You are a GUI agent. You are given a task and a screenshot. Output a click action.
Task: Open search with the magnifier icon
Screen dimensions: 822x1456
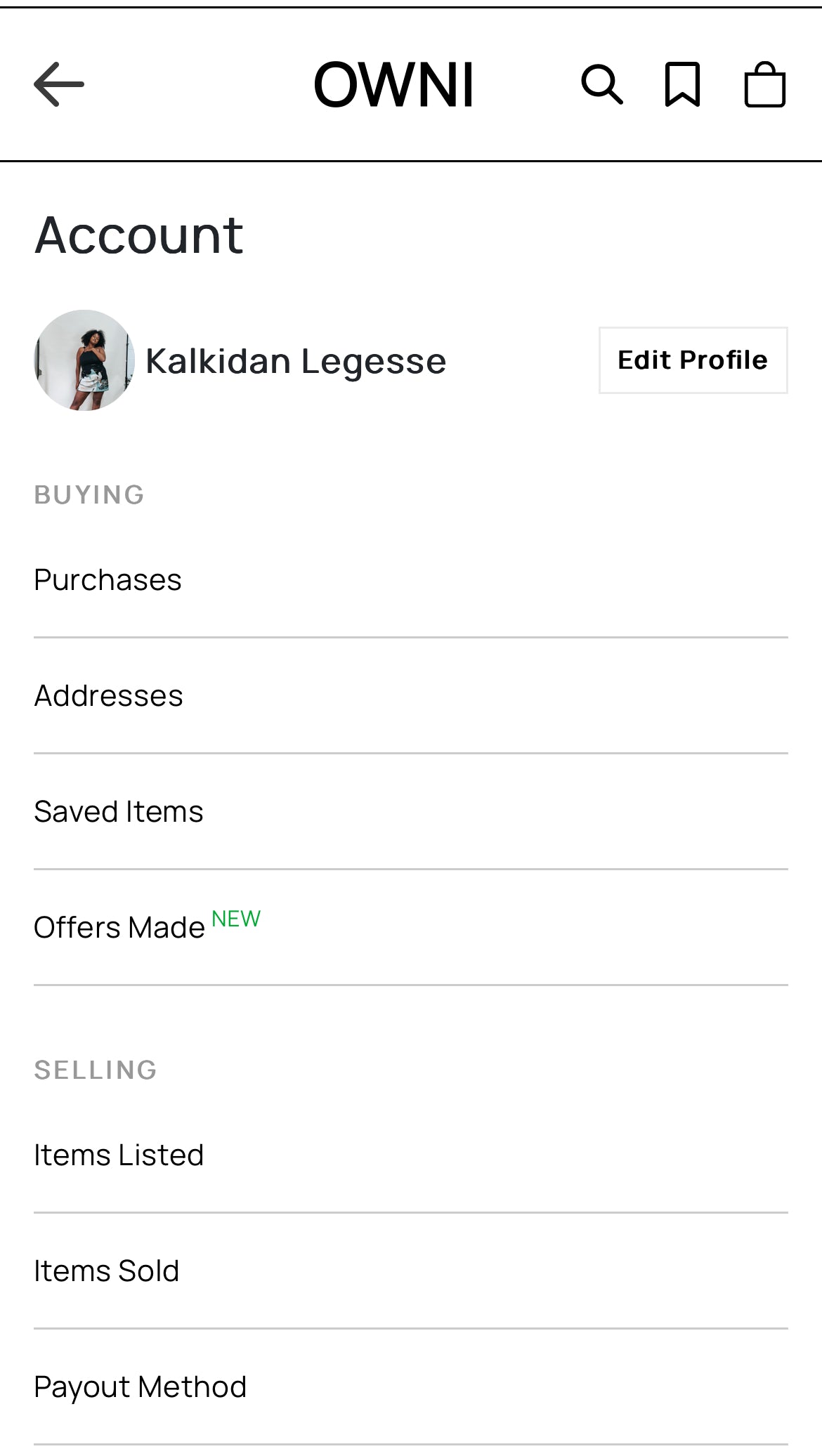(x=601, y=85)
